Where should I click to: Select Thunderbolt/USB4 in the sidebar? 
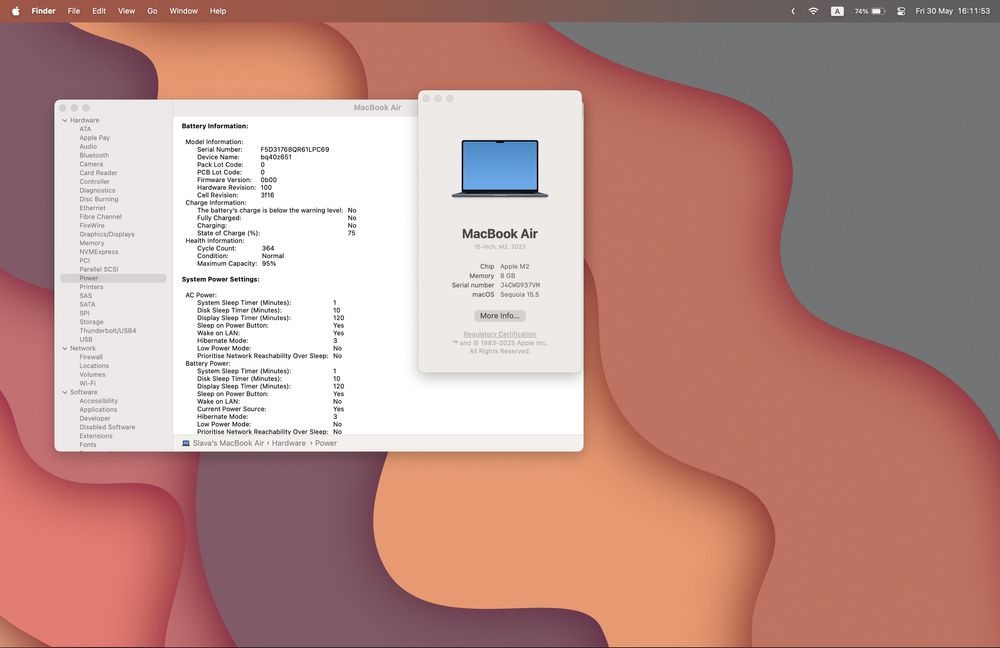[x=108, y=331]
